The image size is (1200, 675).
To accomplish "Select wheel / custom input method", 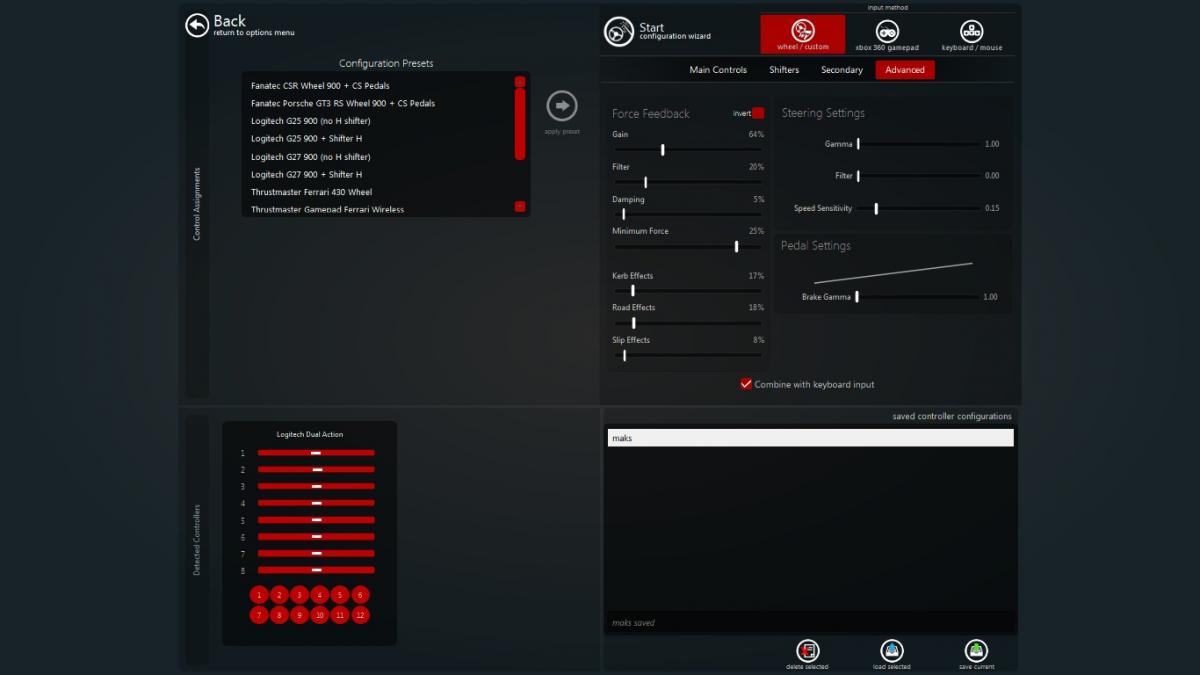I will (802, 34).
